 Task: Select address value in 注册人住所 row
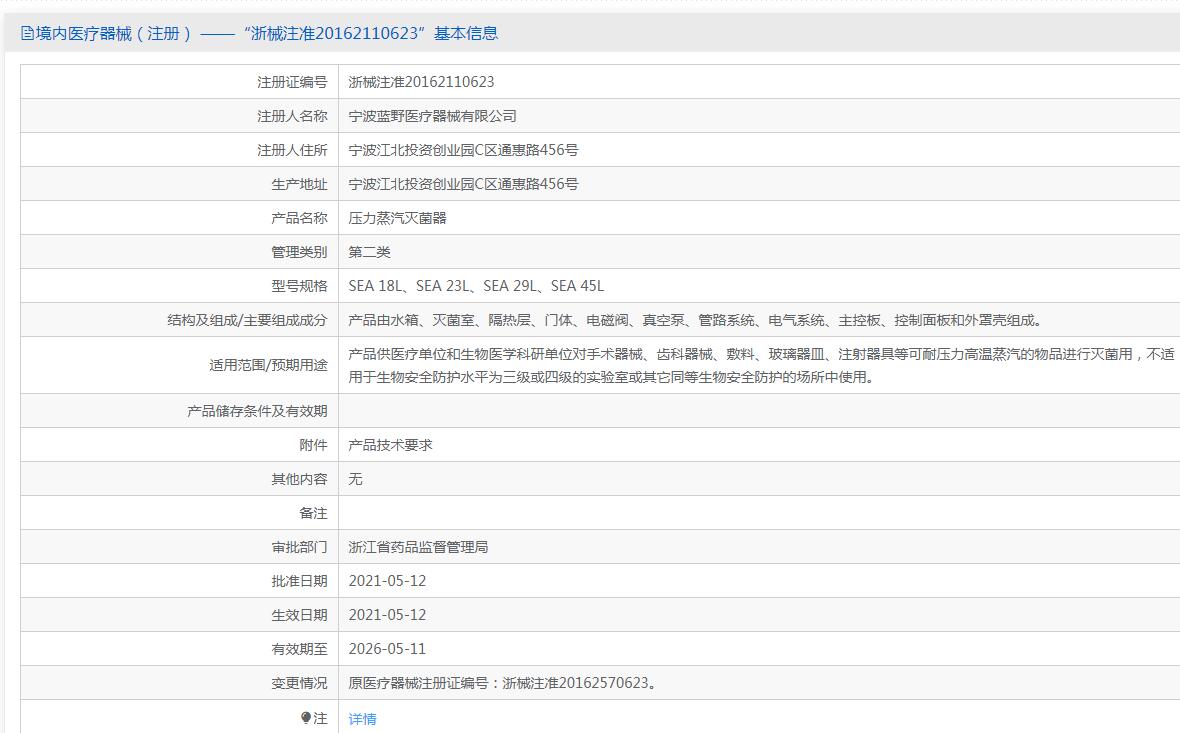tap(464, 150)
